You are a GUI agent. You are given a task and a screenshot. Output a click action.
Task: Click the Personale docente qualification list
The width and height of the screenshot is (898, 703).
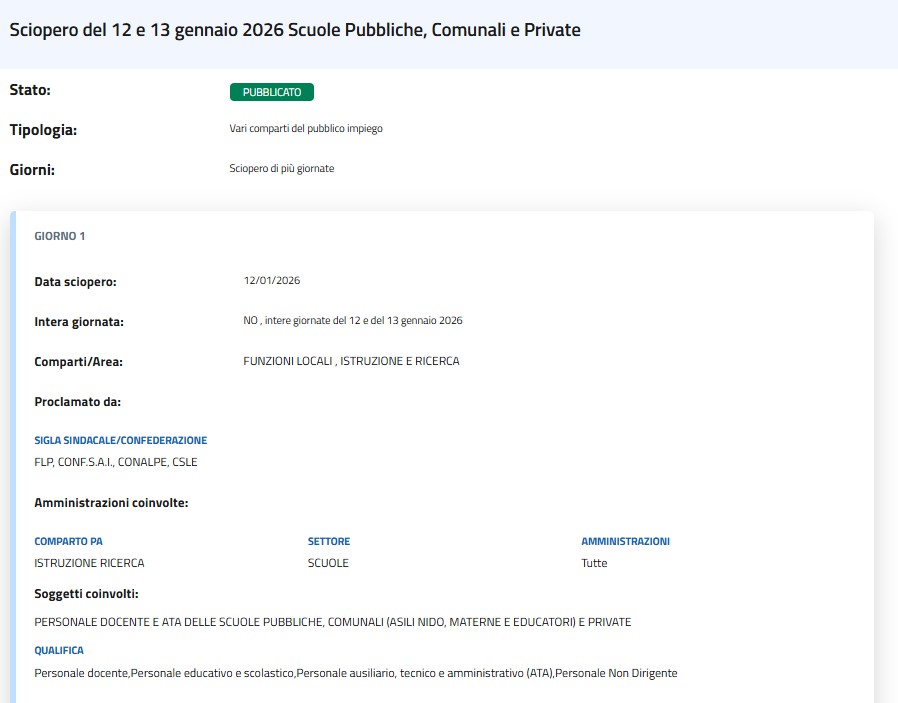pyautogui.click(x=356, y=673)
